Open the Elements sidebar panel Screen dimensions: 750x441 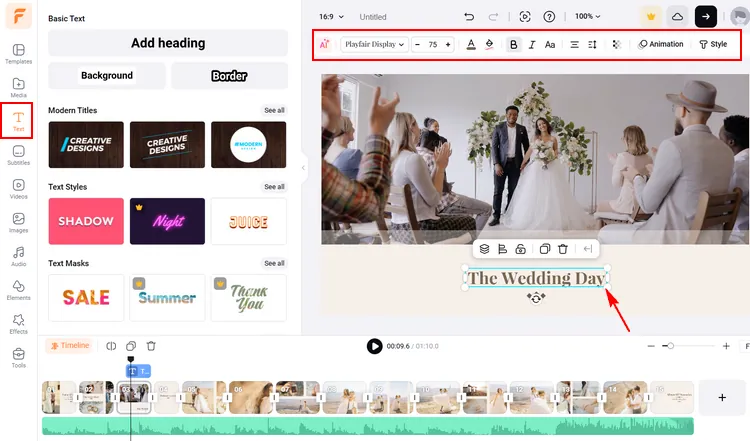coord(18,290)
